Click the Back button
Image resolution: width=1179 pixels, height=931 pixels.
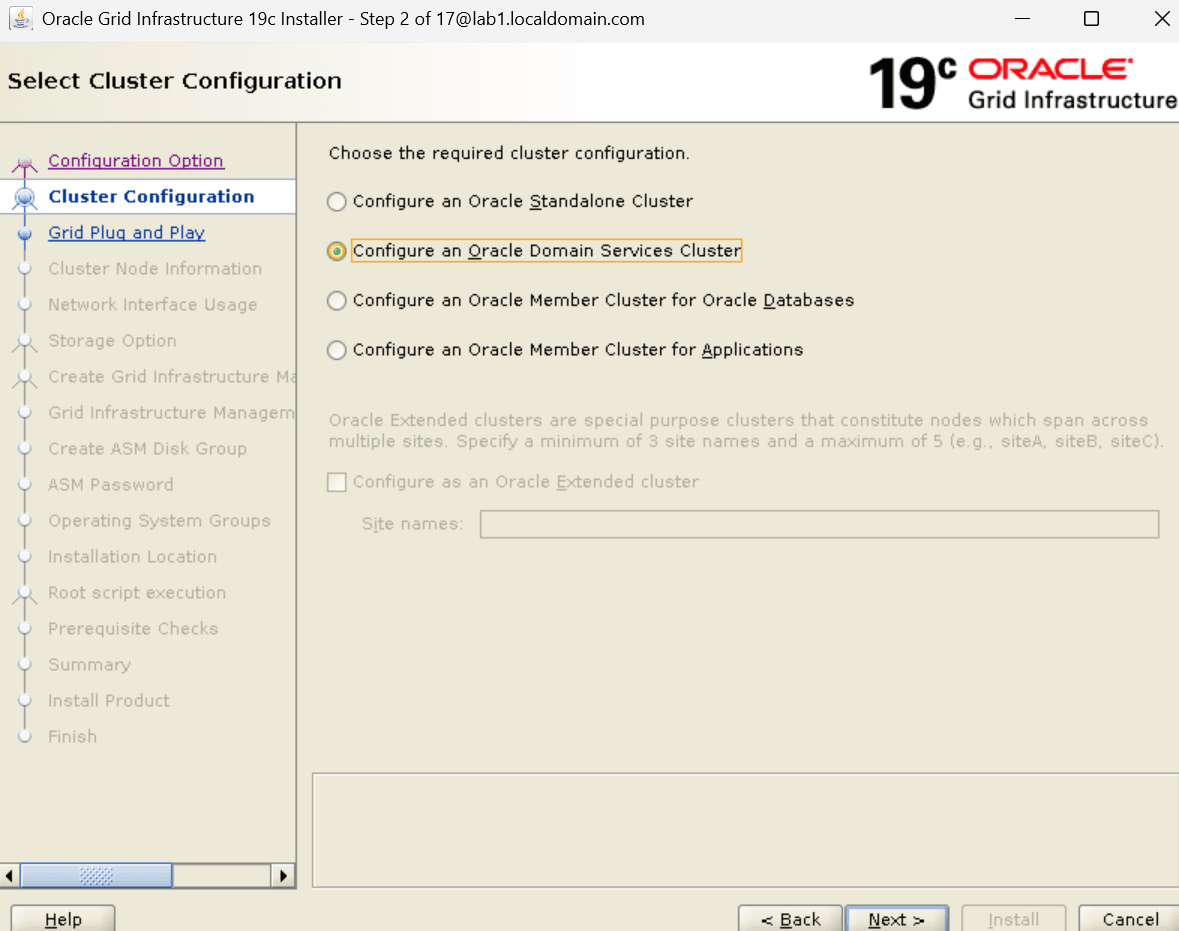click(x=790, y=919)
